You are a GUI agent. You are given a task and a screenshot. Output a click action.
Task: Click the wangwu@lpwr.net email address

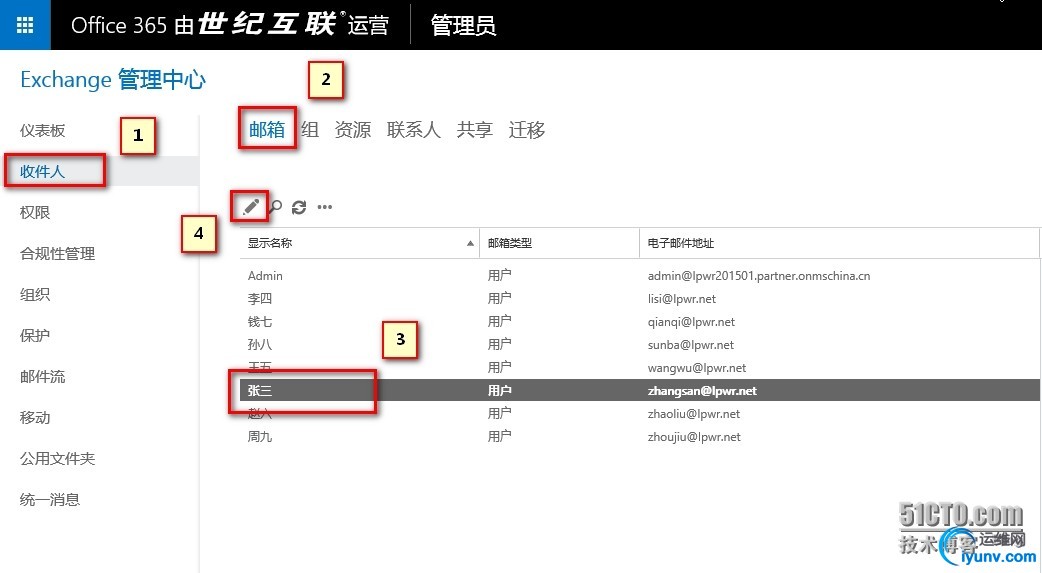tap(696, 368)
